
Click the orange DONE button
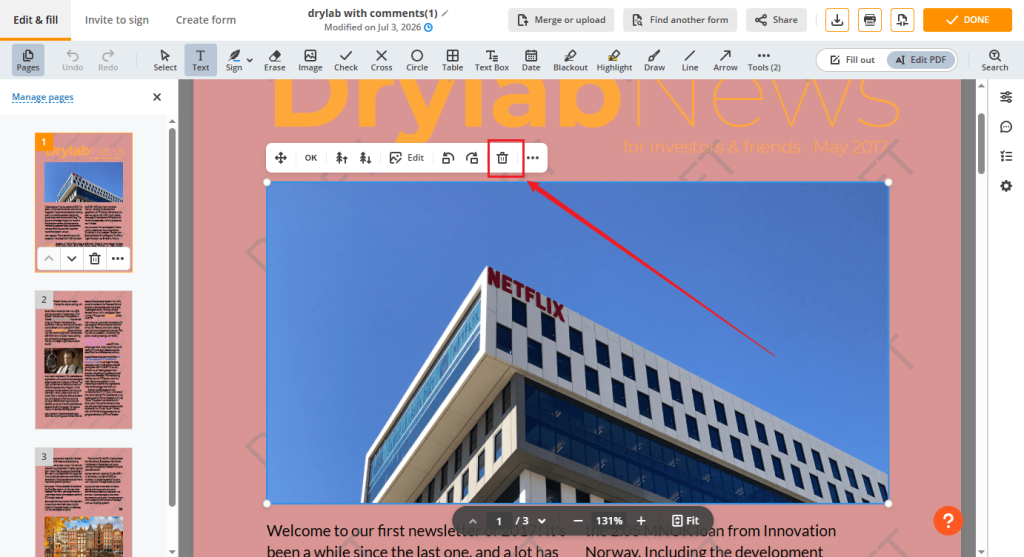coord(967,20)
